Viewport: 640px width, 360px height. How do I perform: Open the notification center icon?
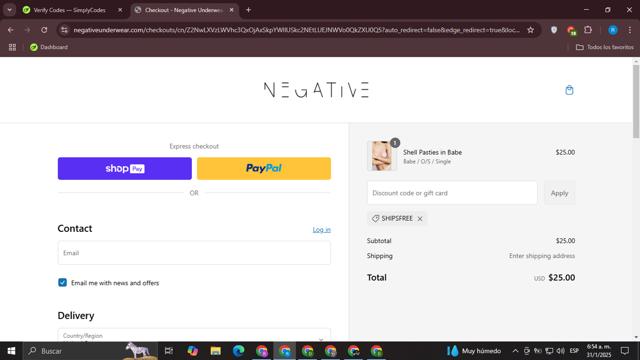click(x=624, y=351)
